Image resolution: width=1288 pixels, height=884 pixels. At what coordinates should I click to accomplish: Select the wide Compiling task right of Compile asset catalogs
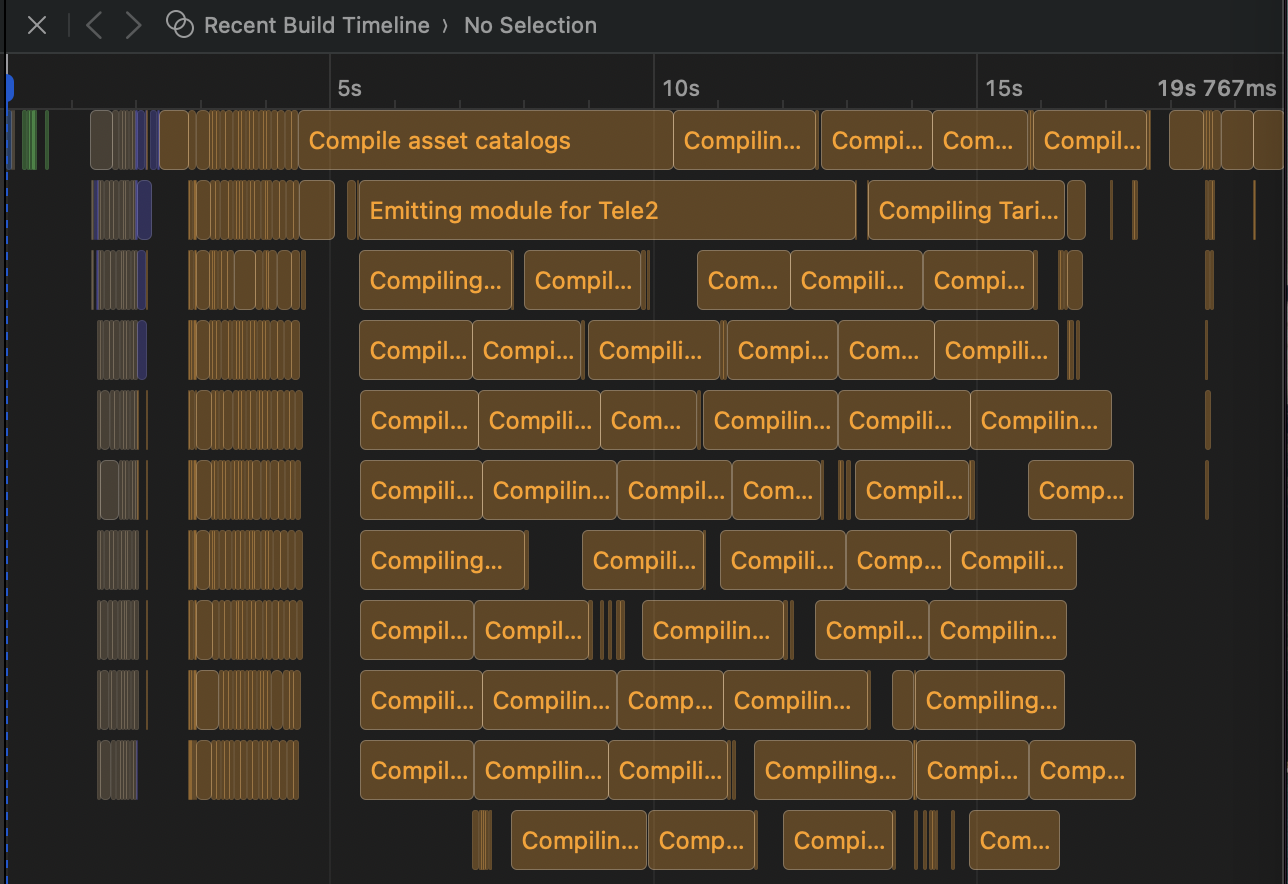pos(744,140)
